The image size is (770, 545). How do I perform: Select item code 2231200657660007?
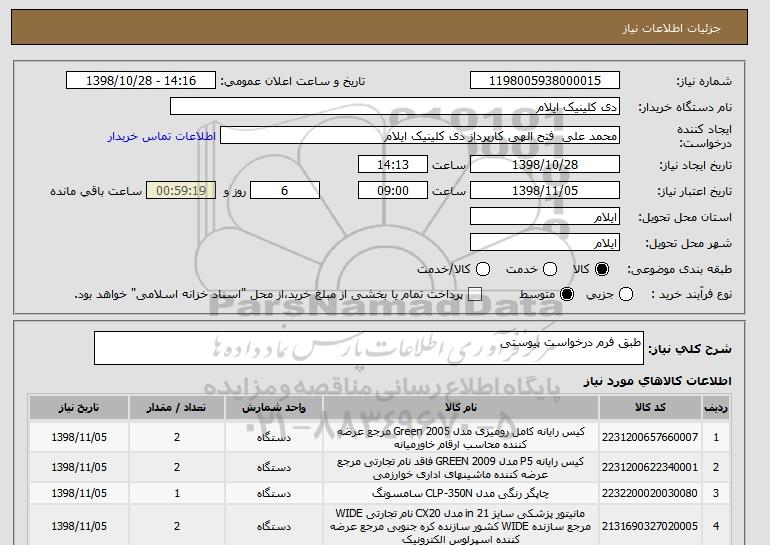[x=650, y=437]
